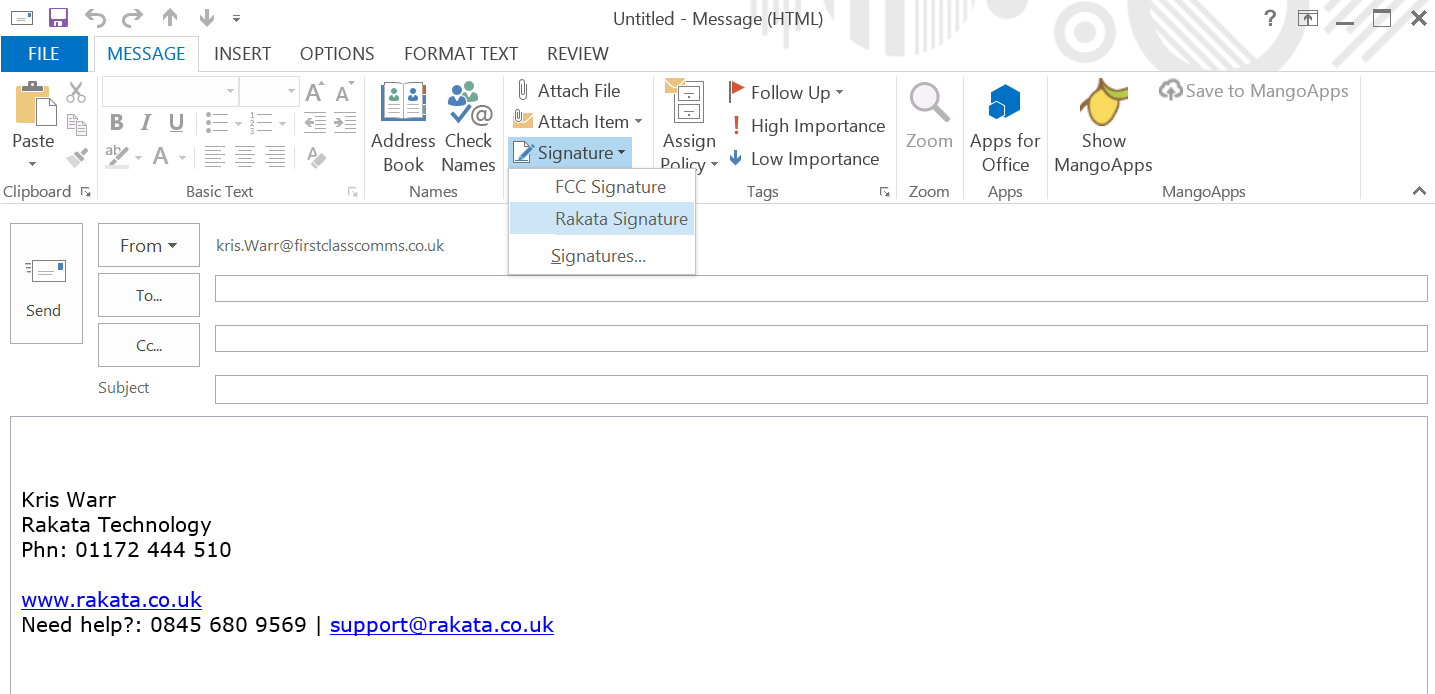Open Clipboard pane dialog launcher
1435x694 pixels.
[86, 192]
